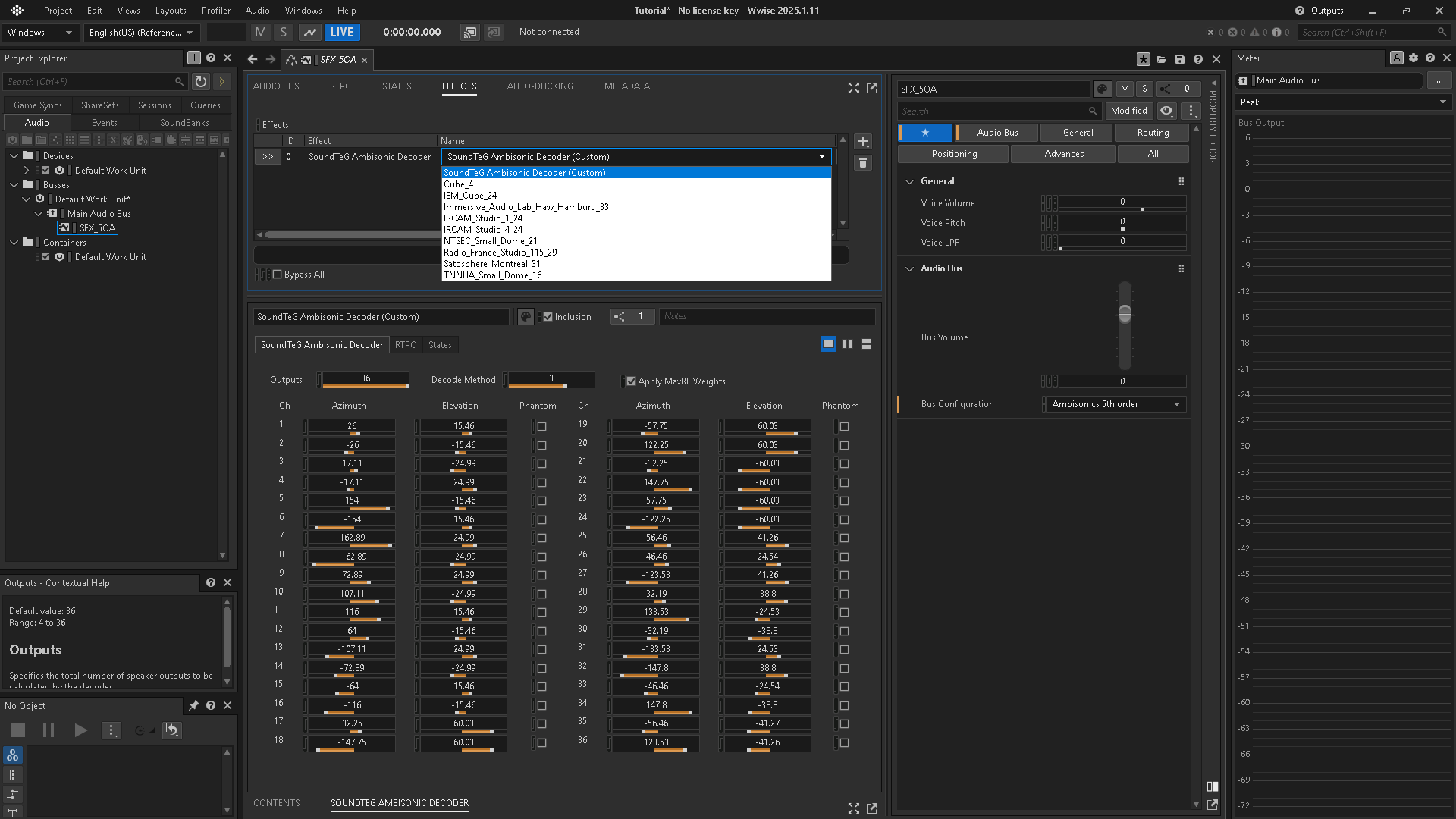
Task: Toggle the Inclusion checkbox
Action: [548, 317]
